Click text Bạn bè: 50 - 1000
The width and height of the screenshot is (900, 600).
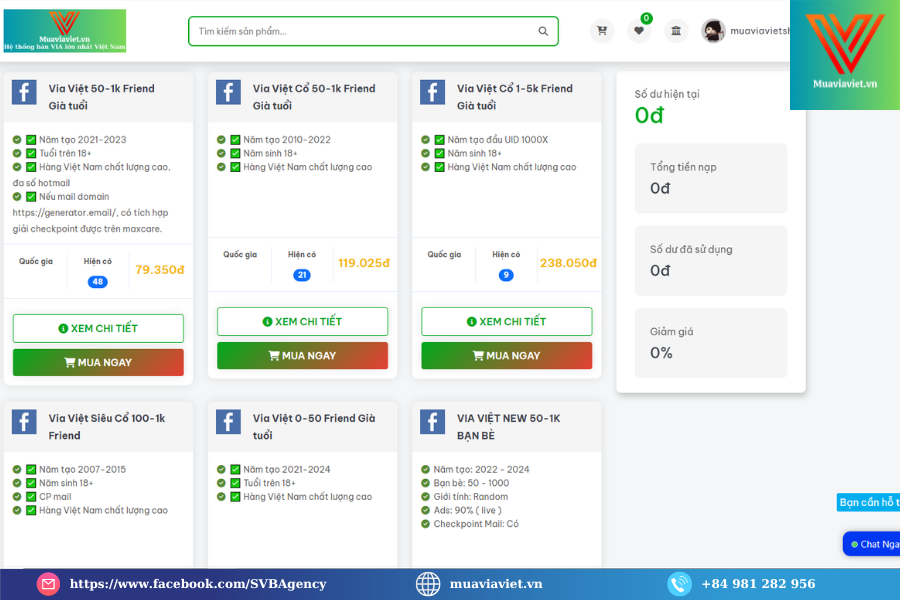point(471,483)
